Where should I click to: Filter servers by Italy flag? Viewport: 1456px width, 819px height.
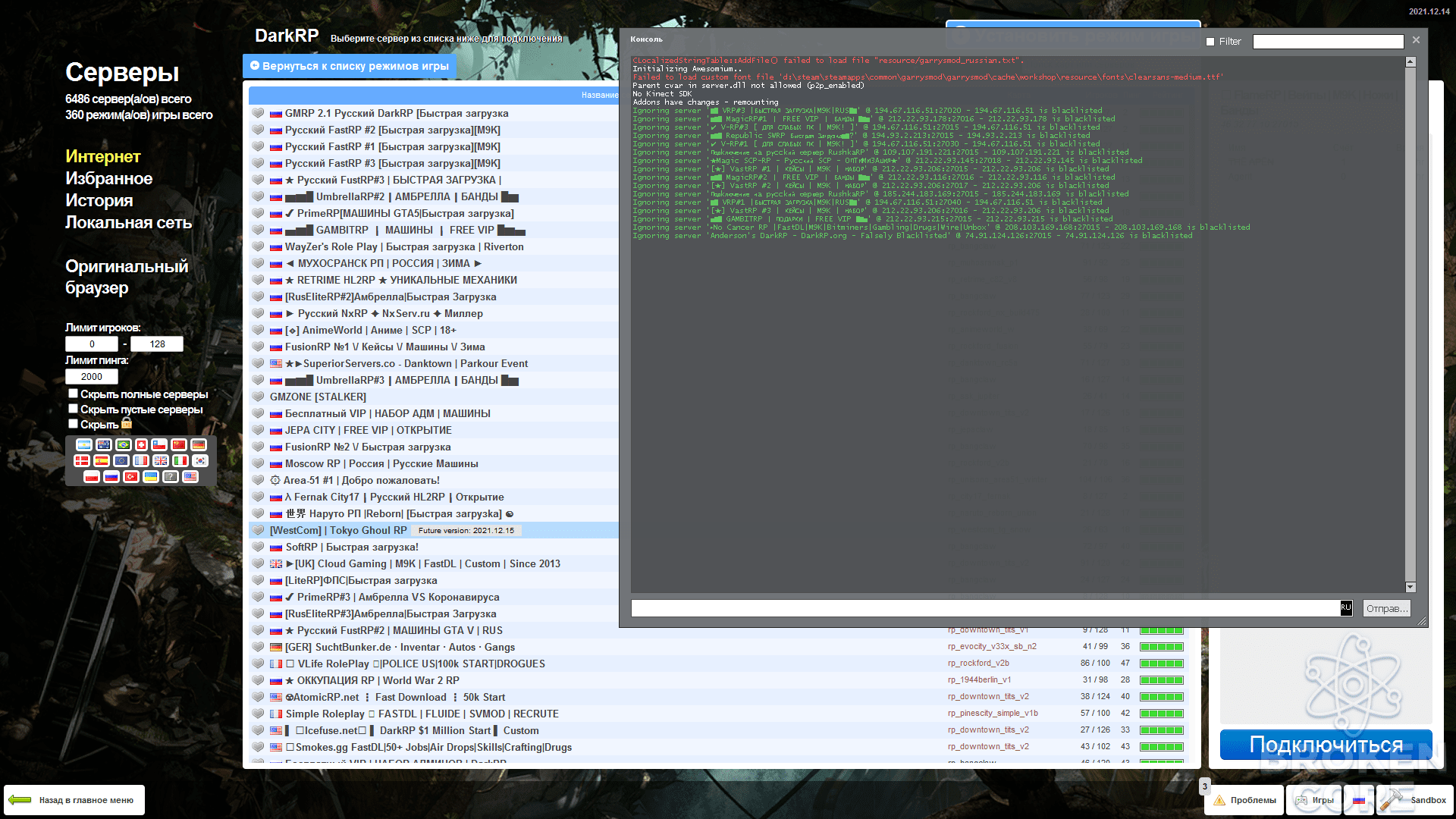pos(180,460)
